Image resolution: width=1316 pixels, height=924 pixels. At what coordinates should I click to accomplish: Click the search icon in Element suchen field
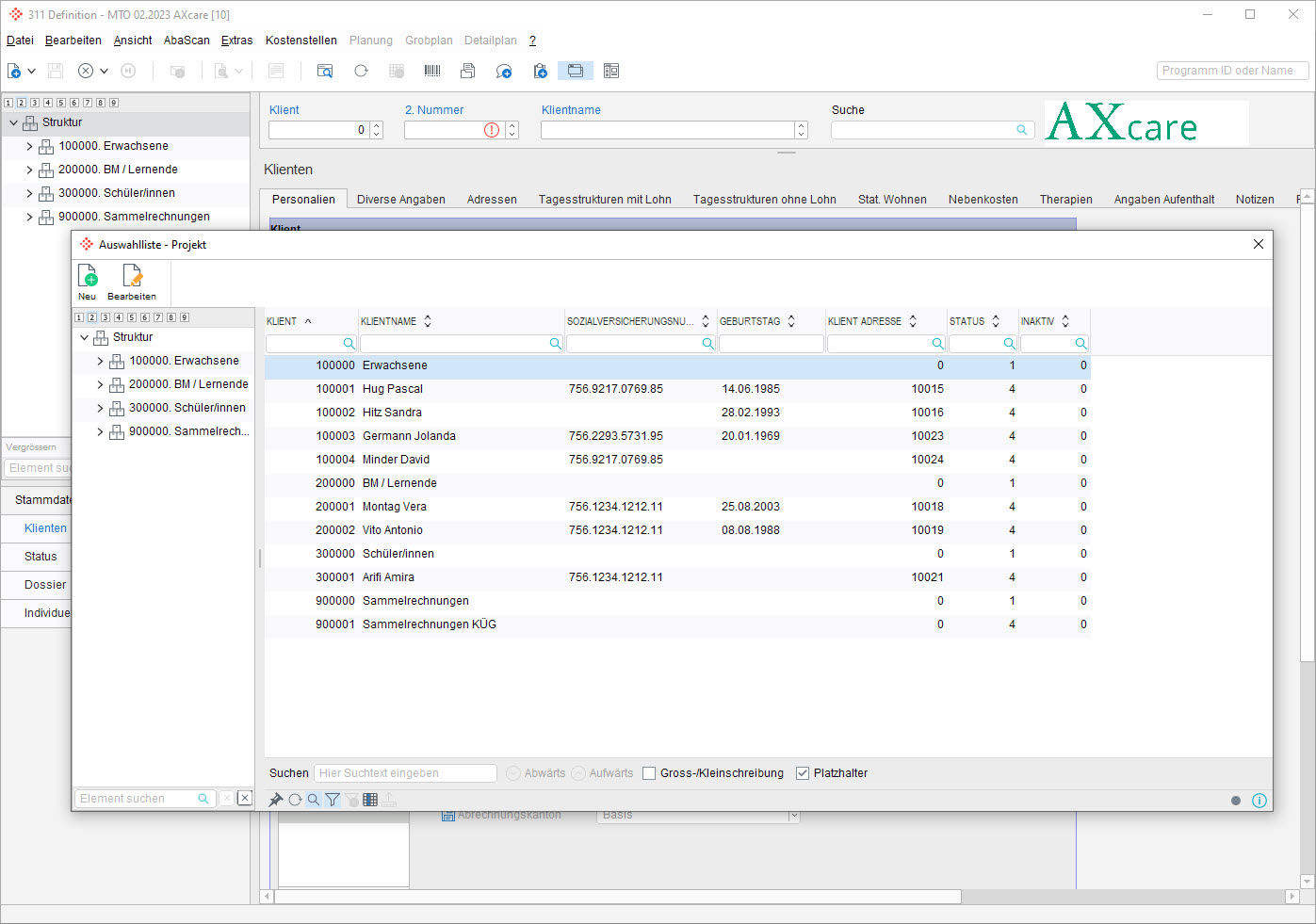click(x=203, y=799)
